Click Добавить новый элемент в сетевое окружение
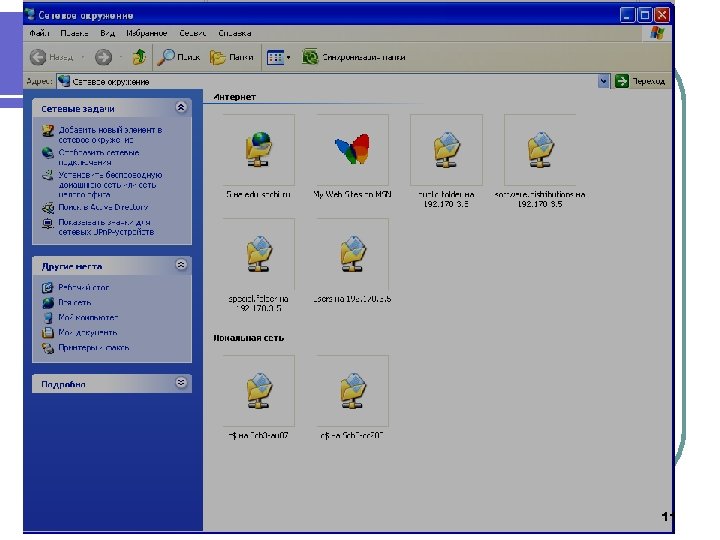 pyautogui.click(x=110, y=135)
